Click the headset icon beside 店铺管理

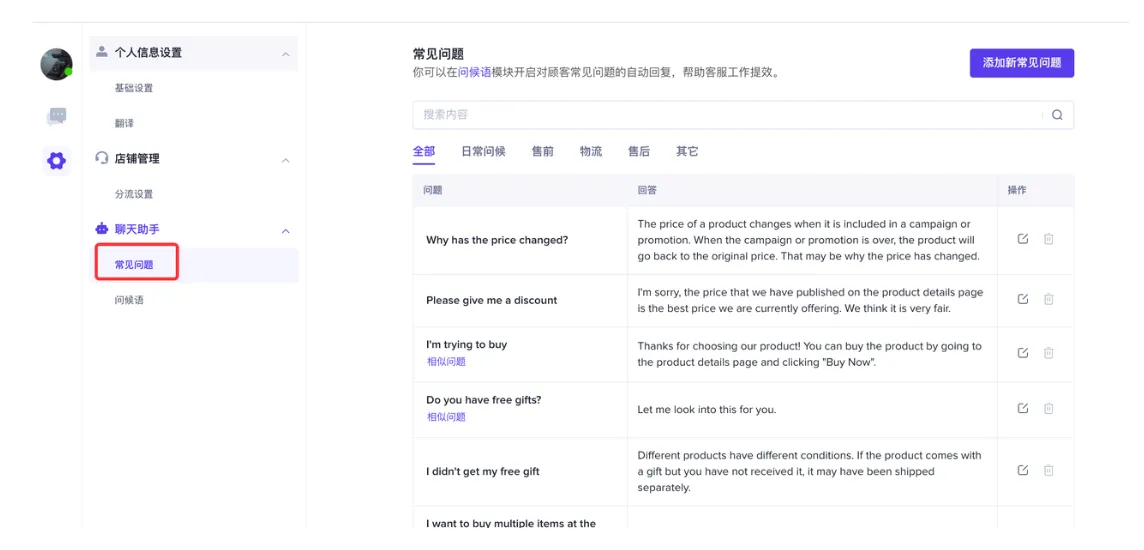coord(102,158)
